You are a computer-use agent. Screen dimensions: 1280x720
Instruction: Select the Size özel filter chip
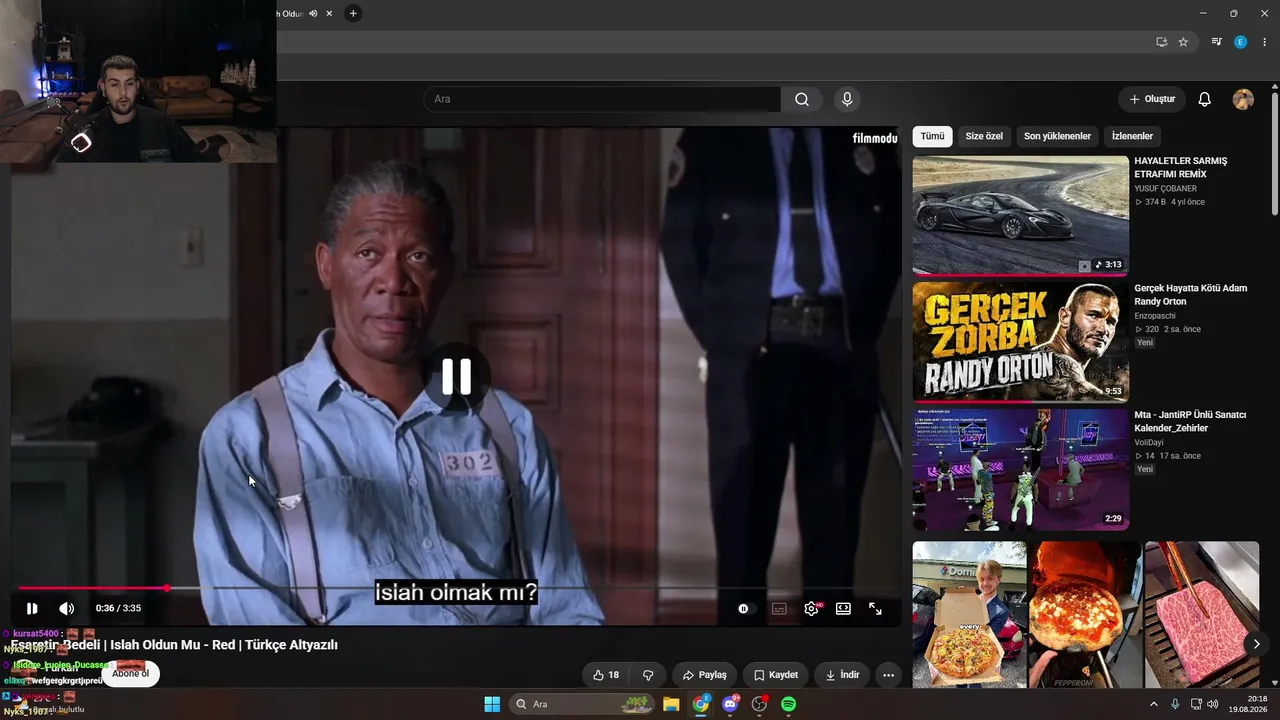(984, 136)
